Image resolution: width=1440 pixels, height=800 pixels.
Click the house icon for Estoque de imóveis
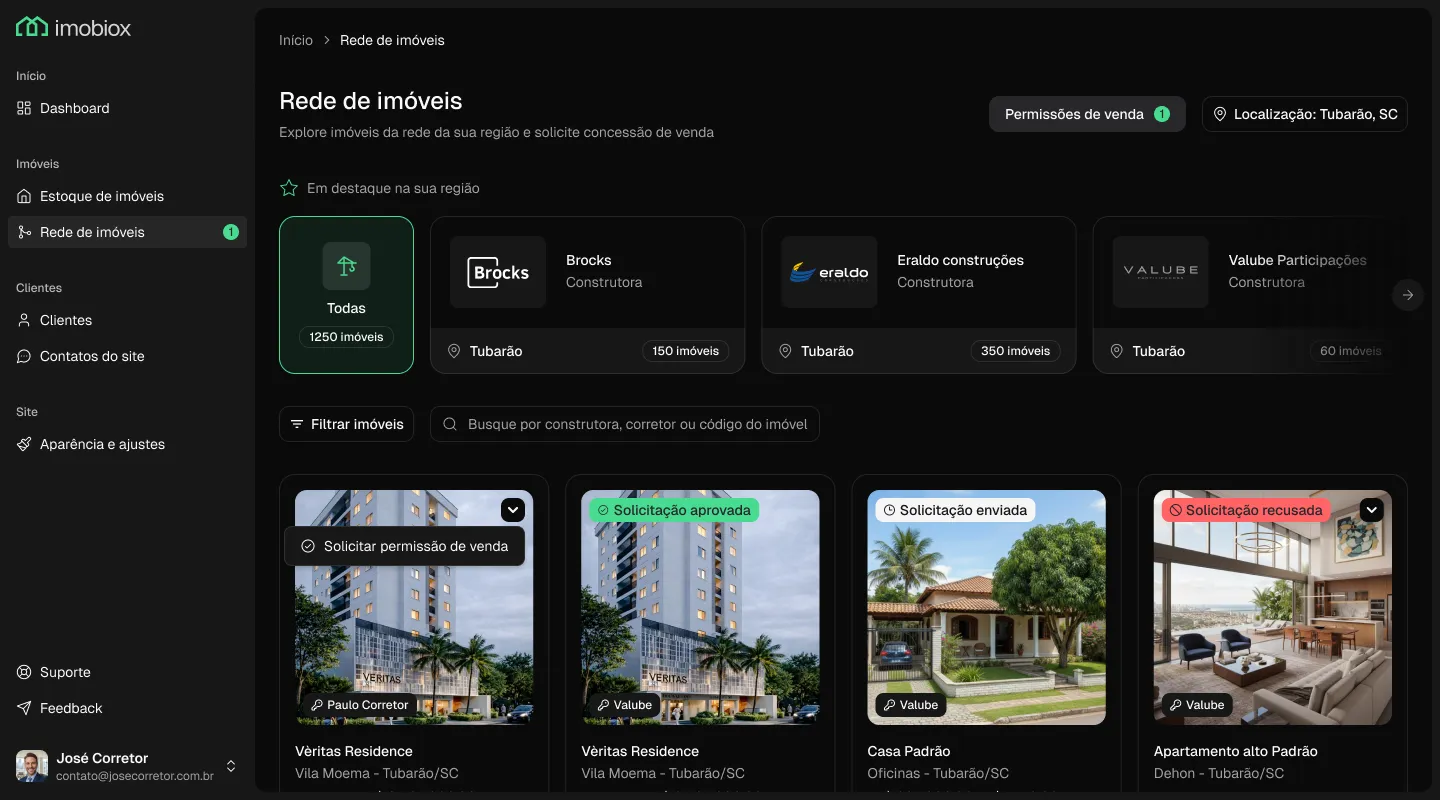click(24, 196)
